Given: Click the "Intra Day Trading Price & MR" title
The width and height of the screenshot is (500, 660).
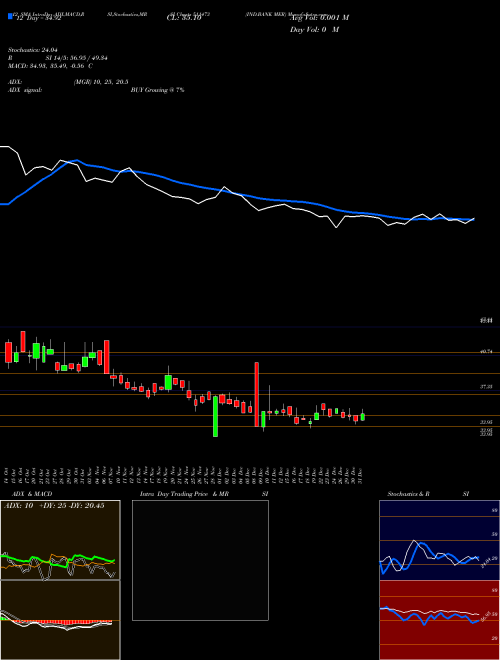Looking at the screenshot, I should pos(185,494).
